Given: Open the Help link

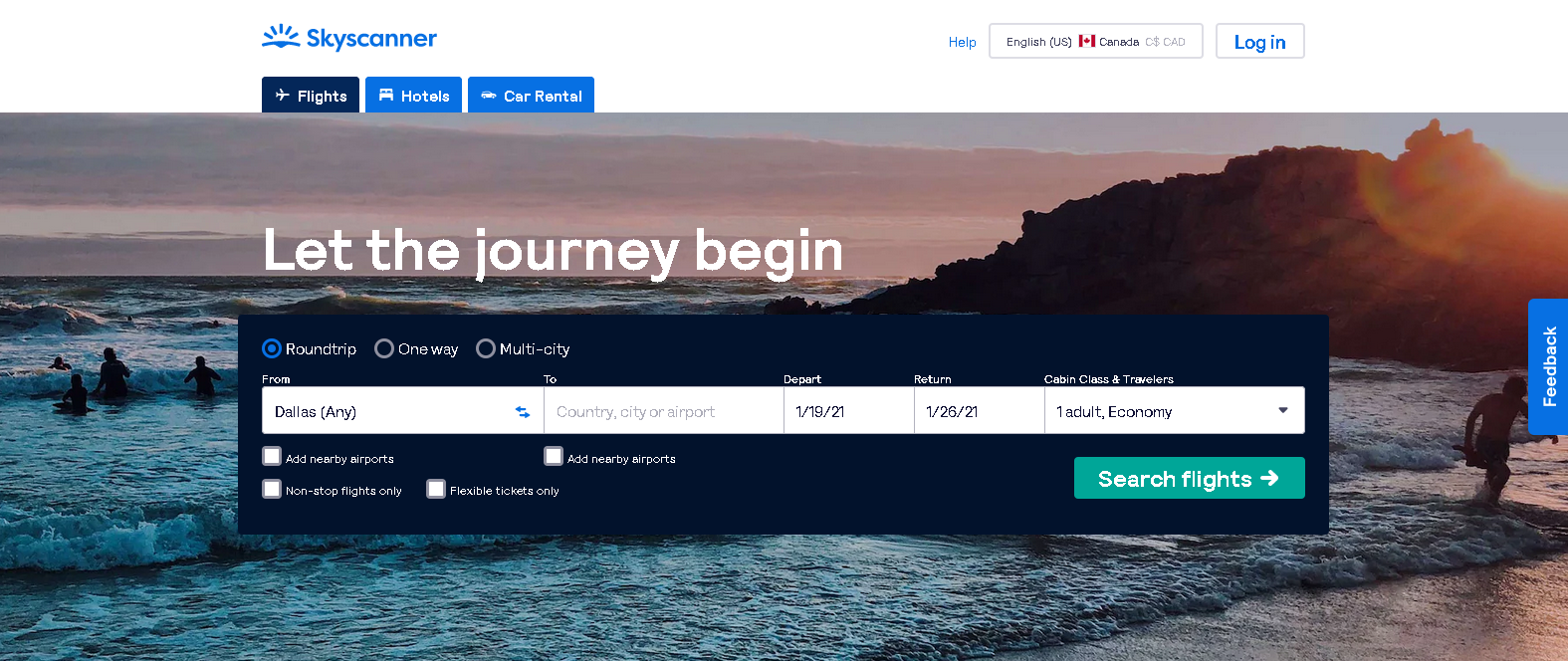Looking at the screenshot, I should 962,42.
